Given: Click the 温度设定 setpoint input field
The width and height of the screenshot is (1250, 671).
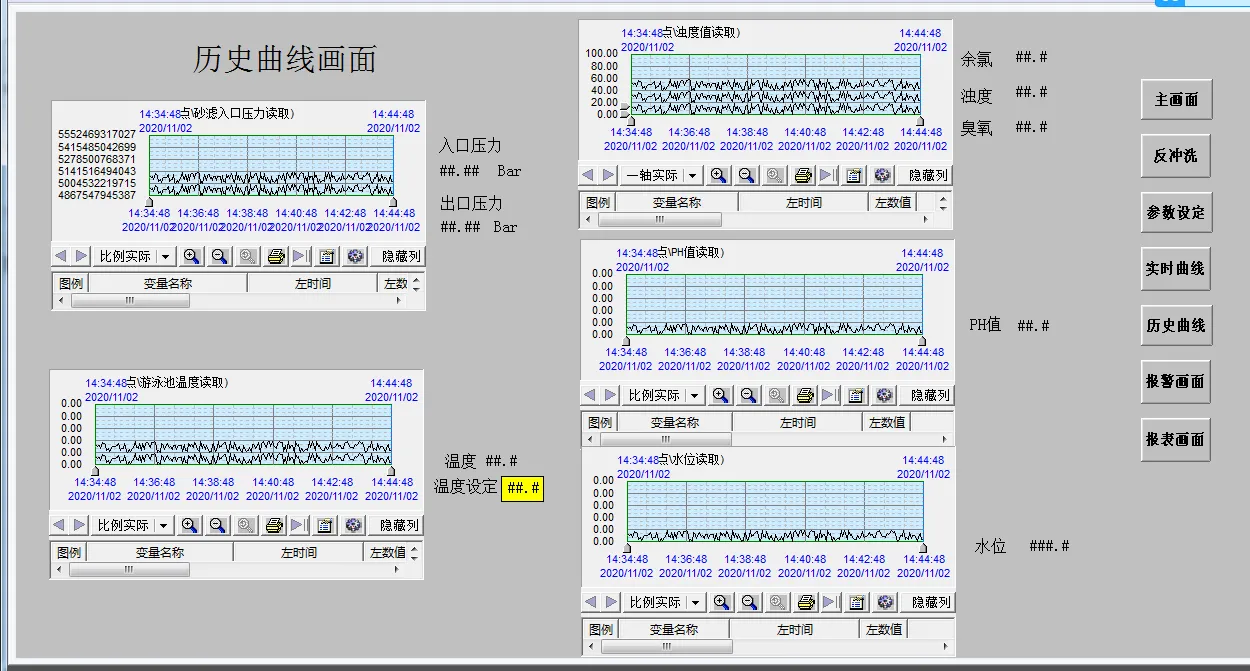Looking at the screenshot, I should click(522, 489).
